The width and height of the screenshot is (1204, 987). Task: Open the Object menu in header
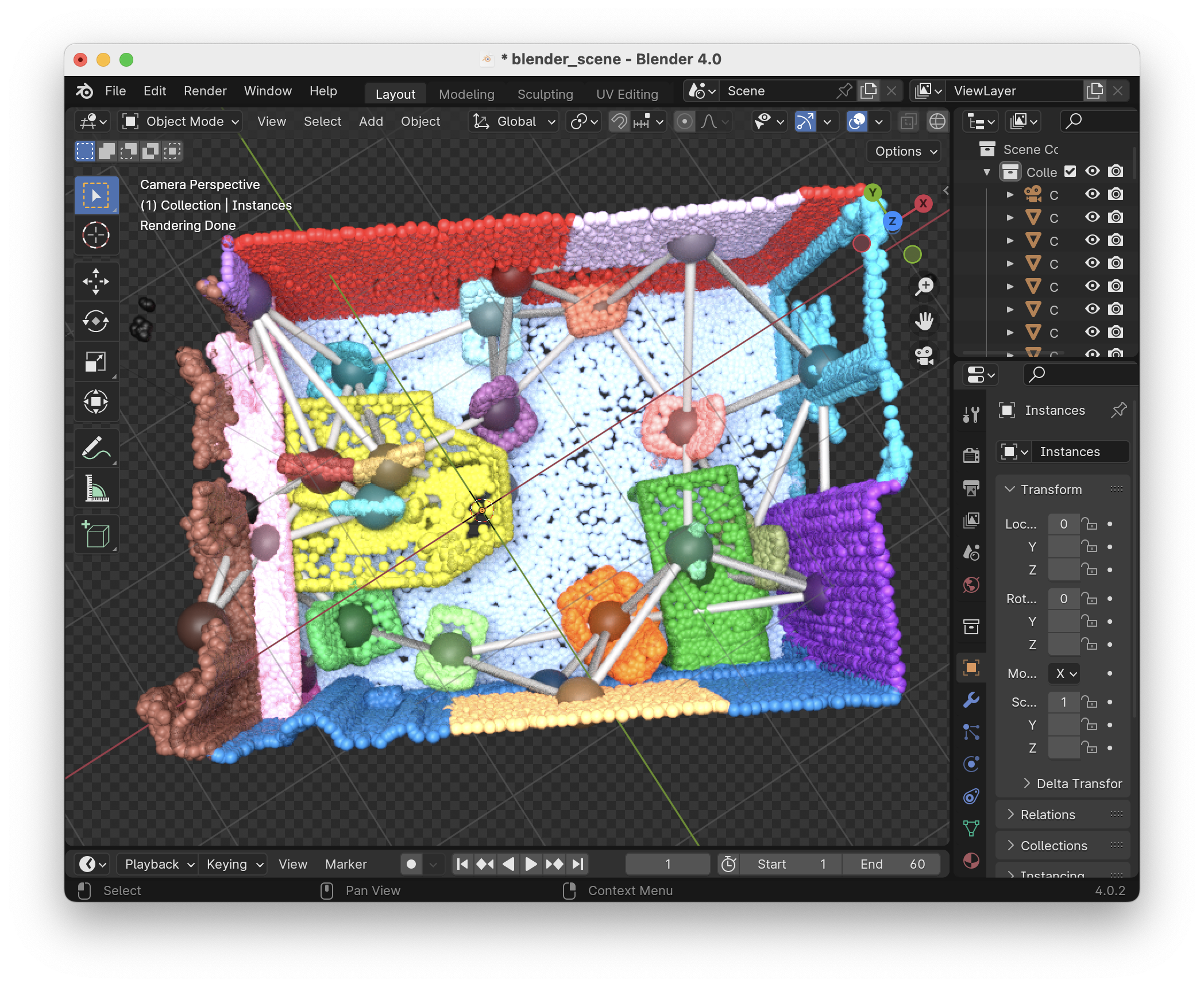[421, 121]
